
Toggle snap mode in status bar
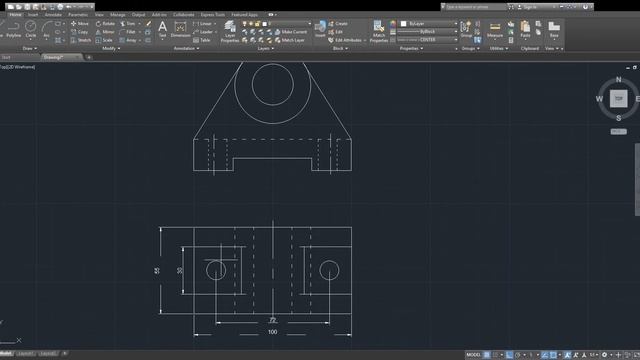coord(495,355)
